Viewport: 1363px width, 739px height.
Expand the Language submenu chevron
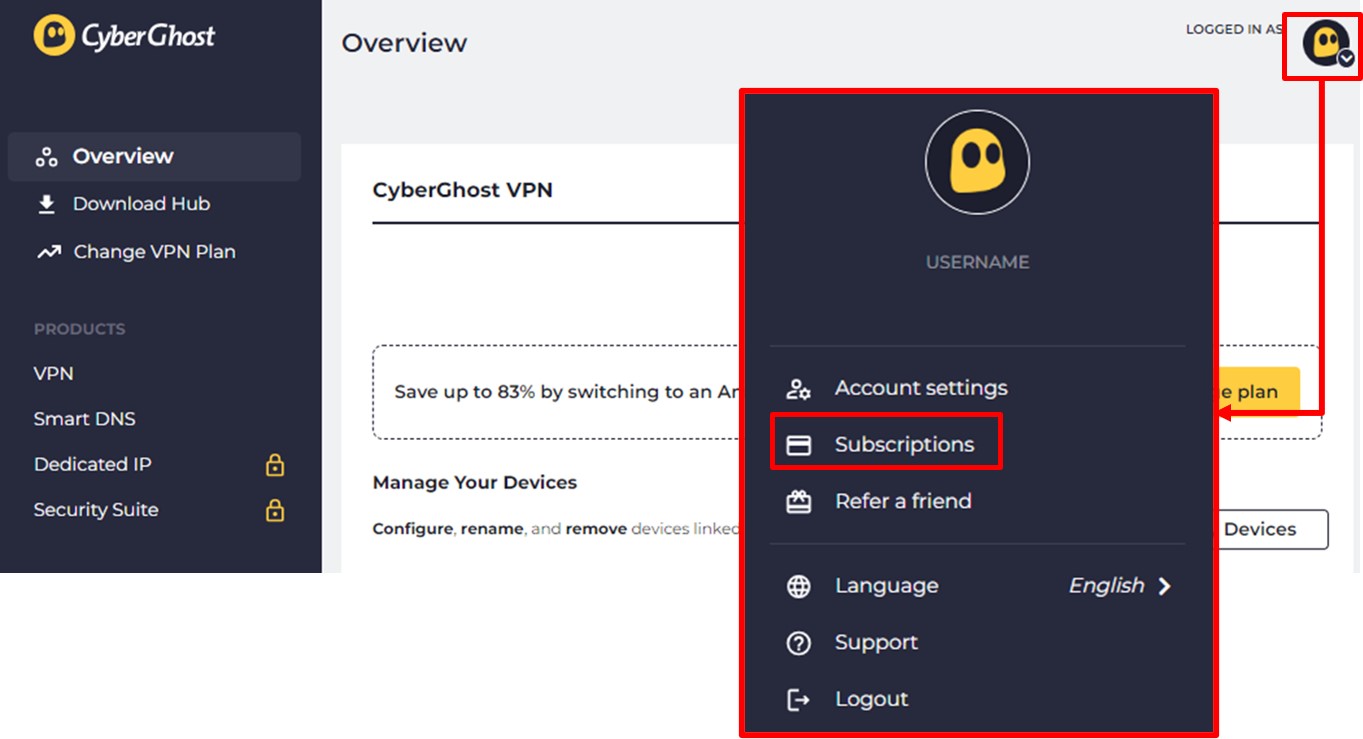click(x=1164, y=586)
